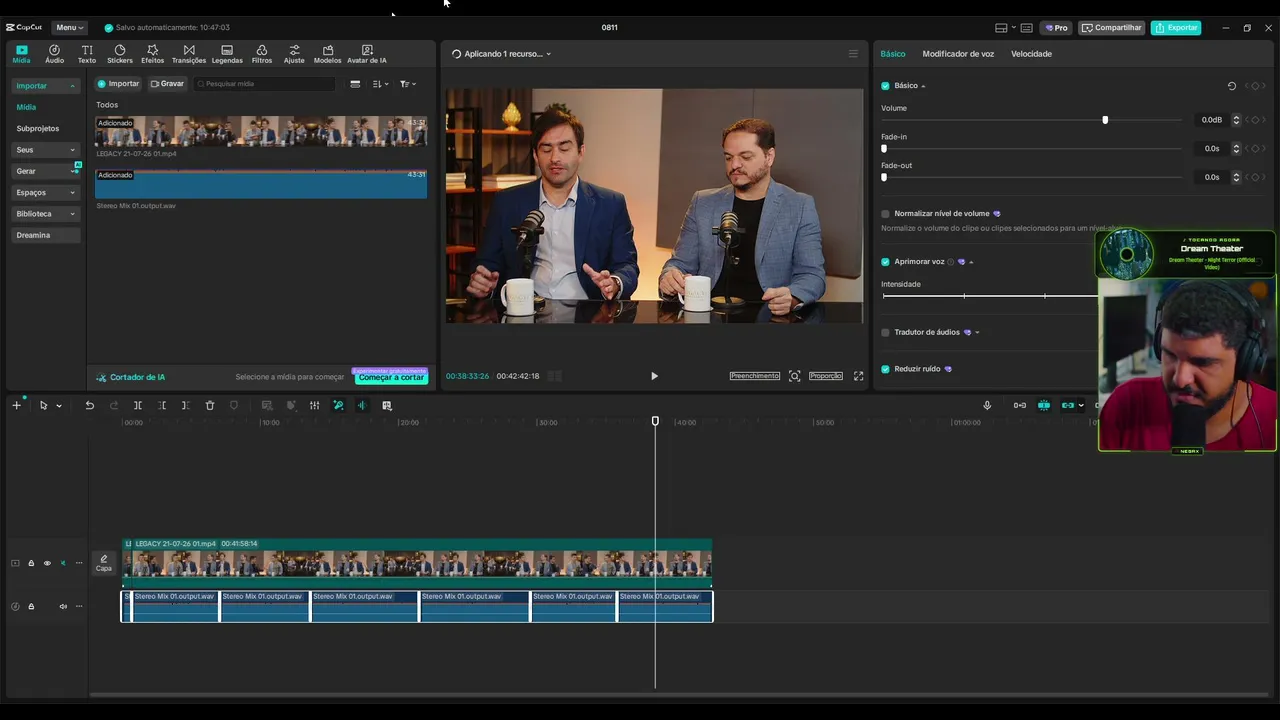Click the Compartilhar button
The image size is (1280, 720).
pos(1111,28)
